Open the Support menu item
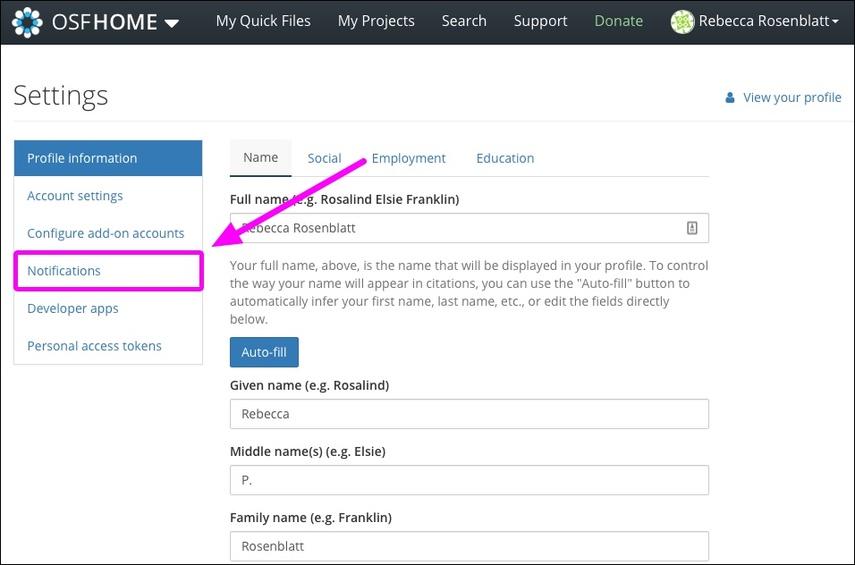Viewport: 855px width, 565px height. [x=540, y=21]
